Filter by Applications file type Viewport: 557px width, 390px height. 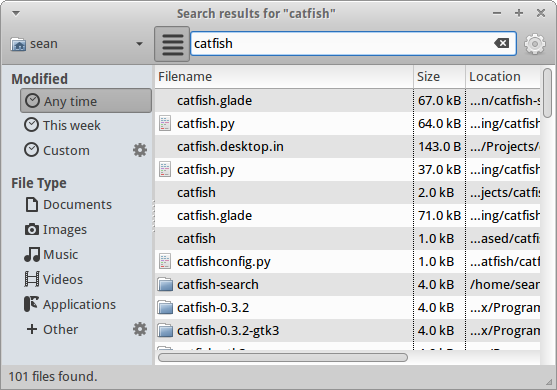point(86,304)
